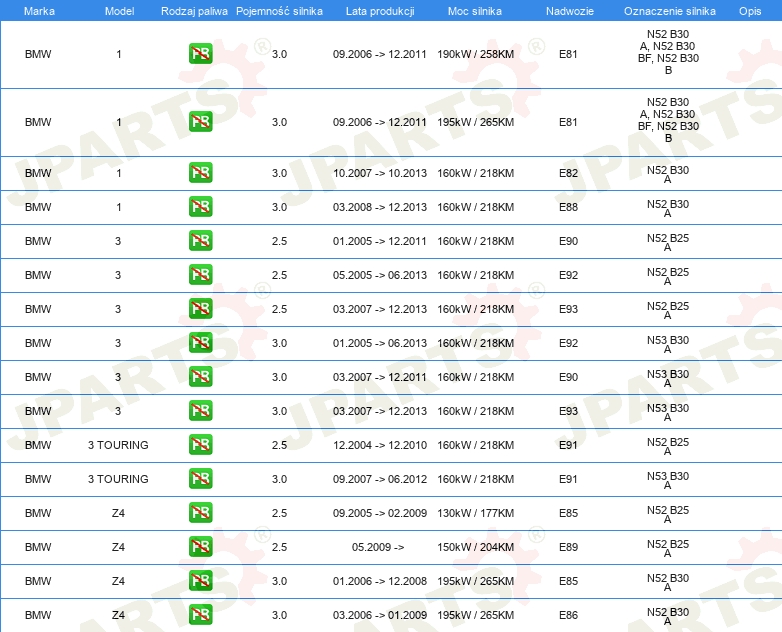This screenshot has height=632, width=782.
Task: Click the N52 B25 A code in E89 row
Action: click(668, 548)
